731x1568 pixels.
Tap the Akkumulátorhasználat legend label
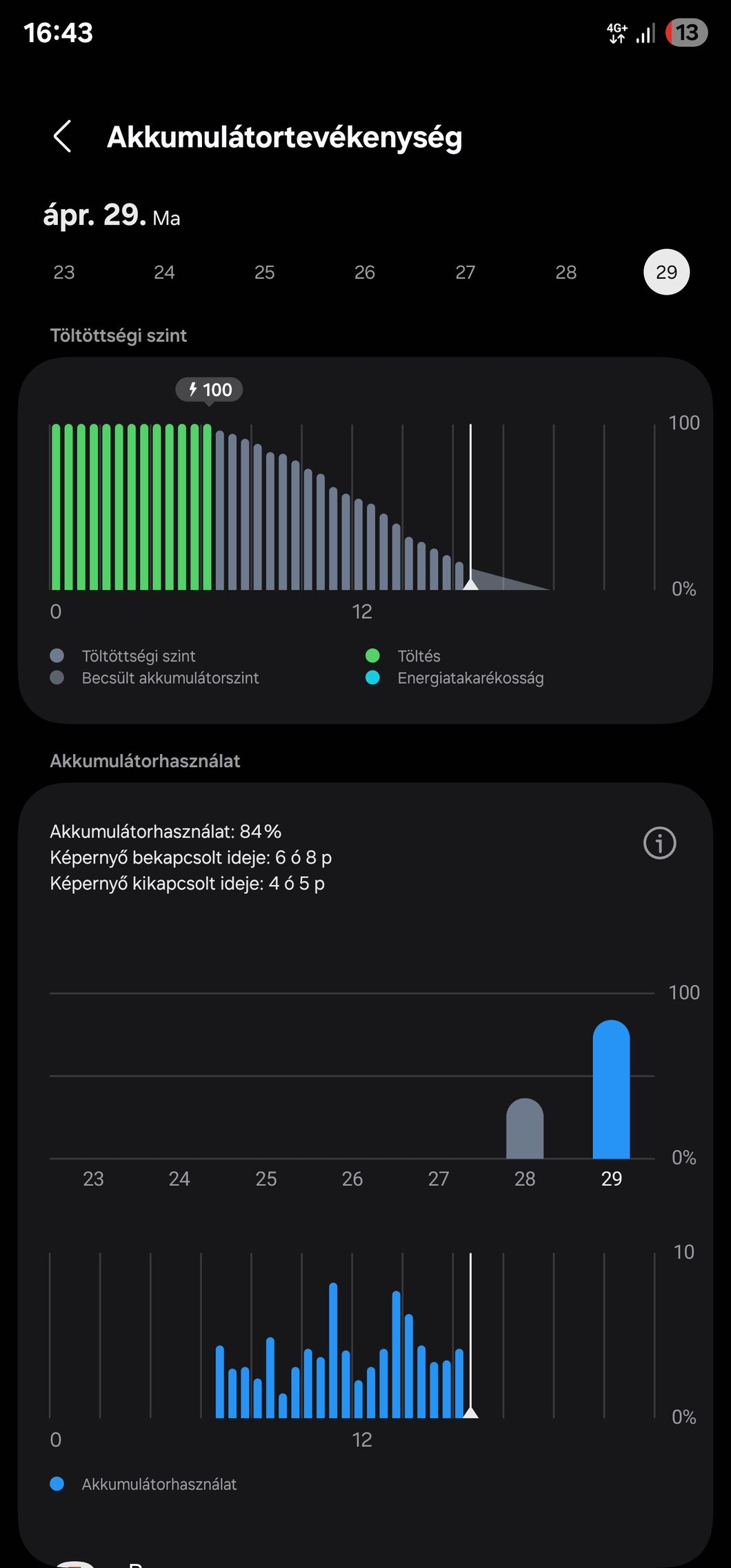[x=159, y=1484]
